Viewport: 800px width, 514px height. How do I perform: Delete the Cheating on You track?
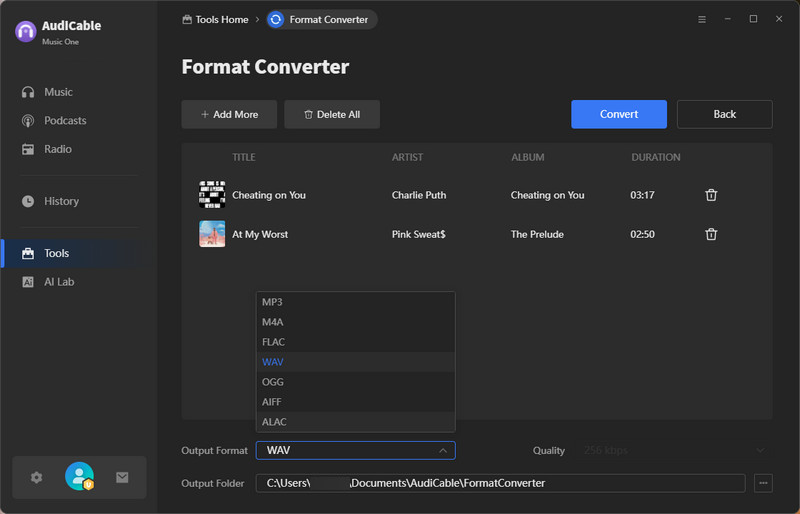coord(711,195)
